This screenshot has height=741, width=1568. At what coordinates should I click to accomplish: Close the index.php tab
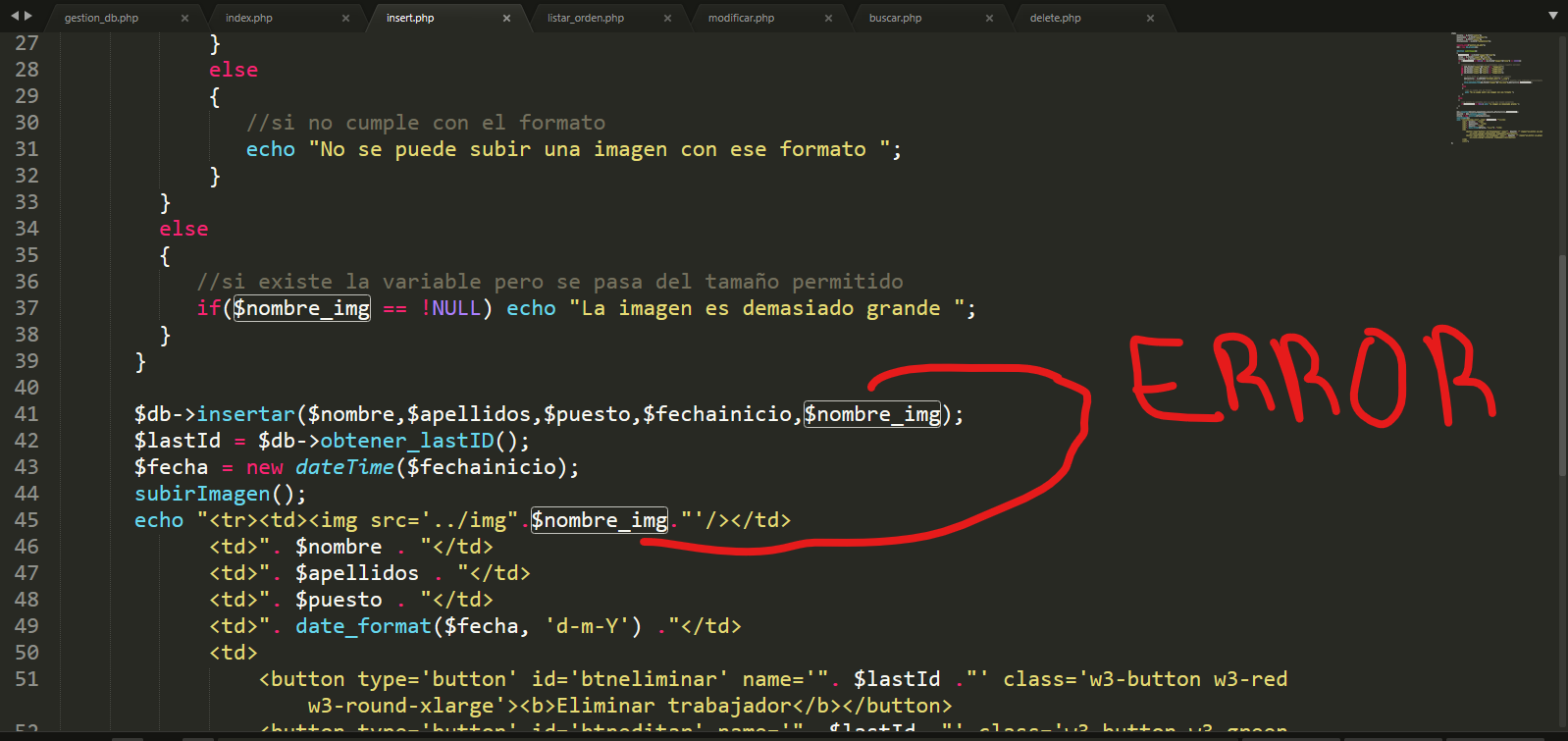click(346, 18)
